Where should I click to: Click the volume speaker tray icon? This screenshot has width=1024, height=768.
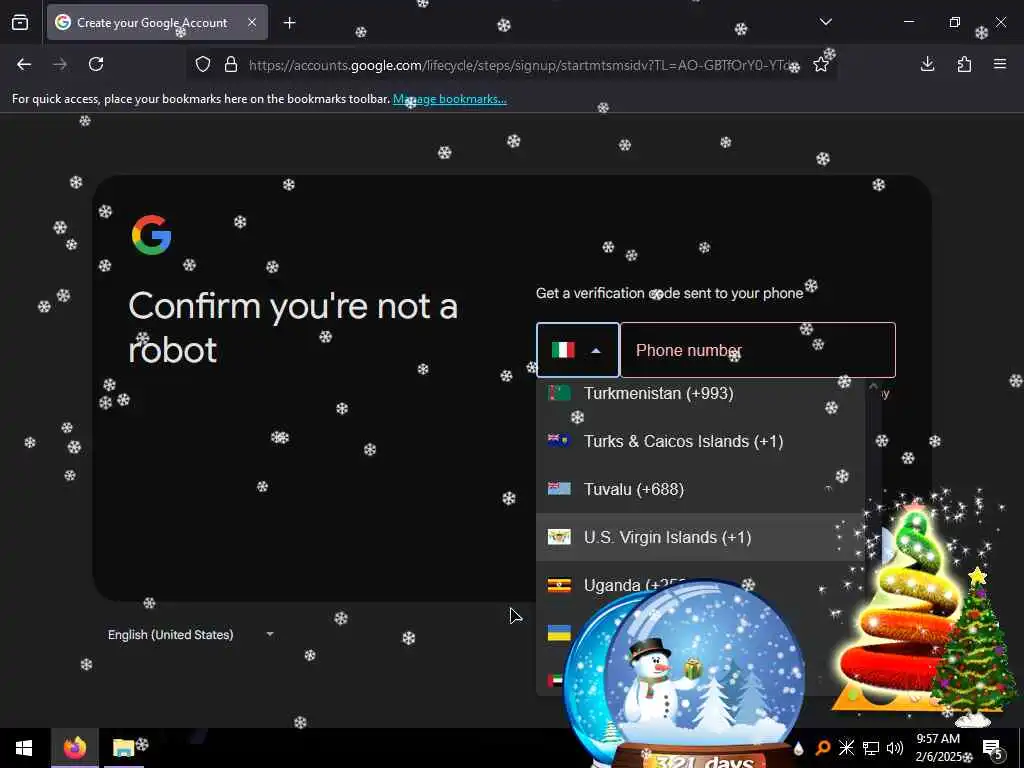(895, 748)
